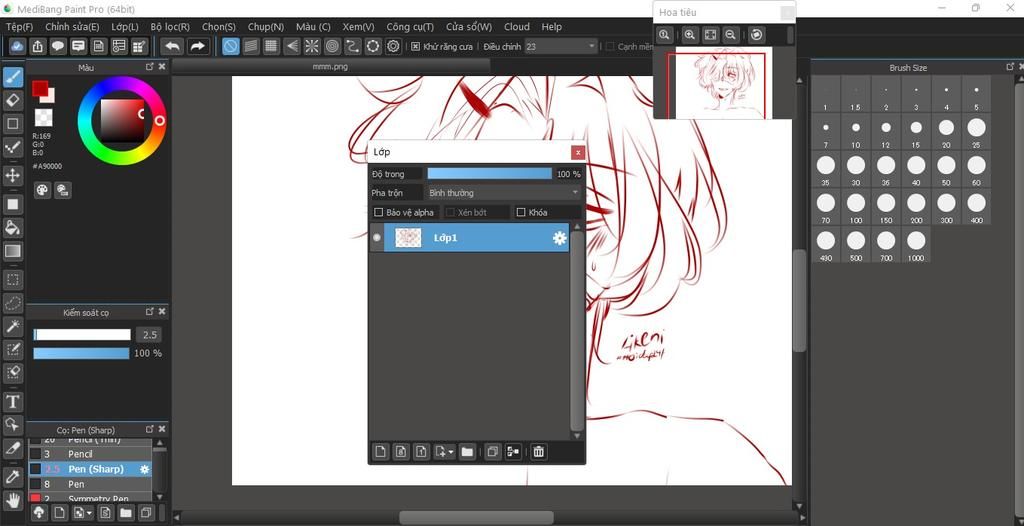
Task: Enable the Cạnh mềm checkbox
Action: 610,46
